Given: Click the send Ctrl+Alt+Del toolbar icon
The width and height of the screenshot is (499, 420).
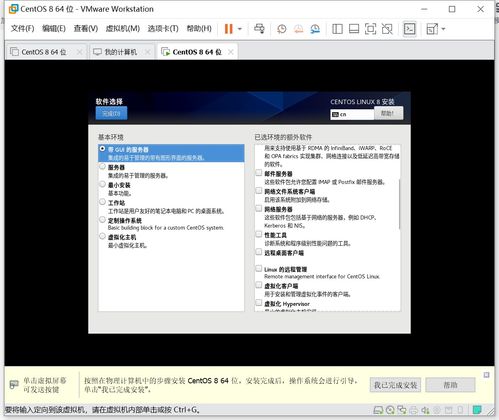Looking at the screenshot, I should (x=259, y=29).
